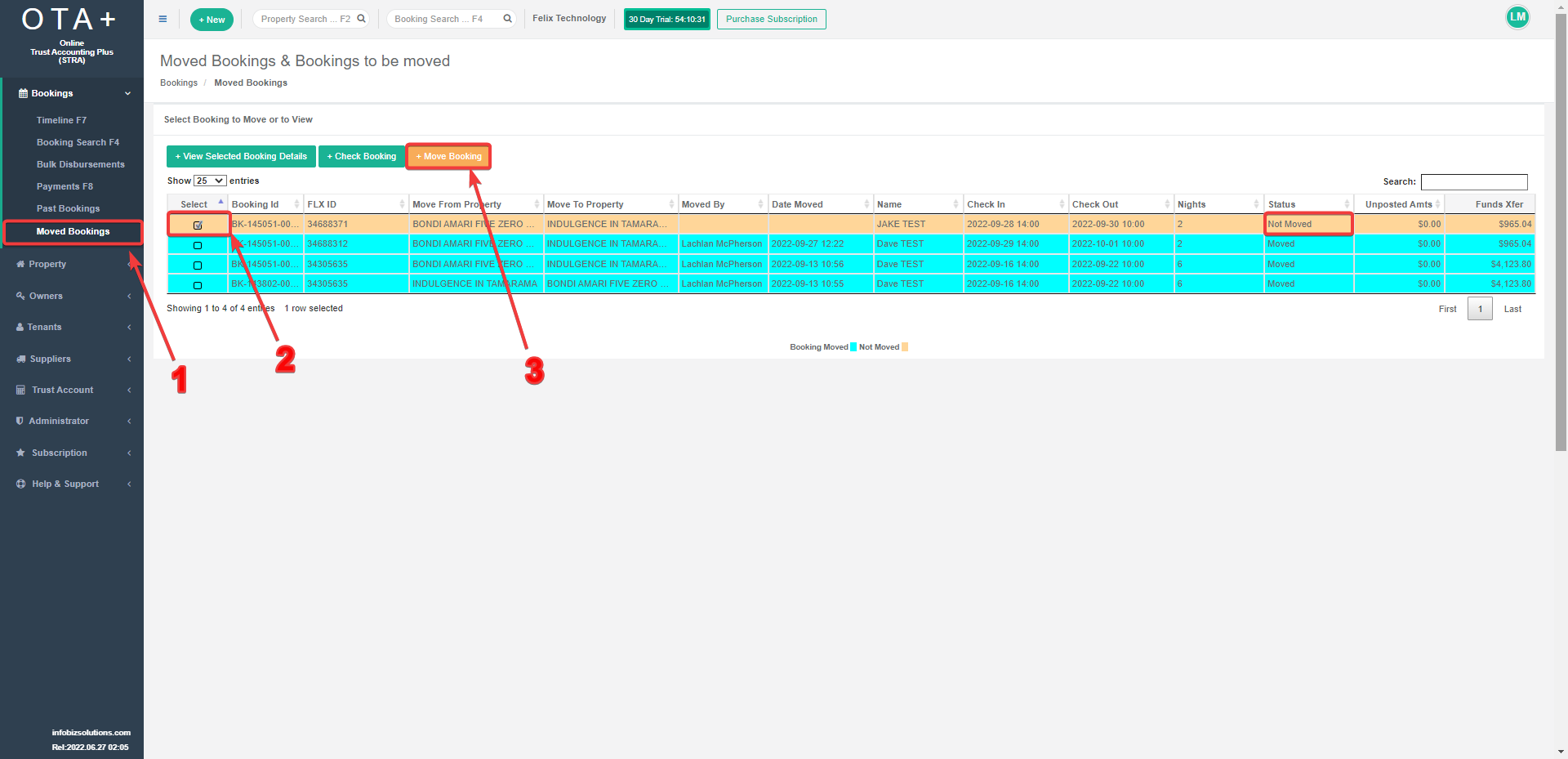Uncheck the JAKE TEST booking checkbox
The height and width of the screenshot is (759, 1568).
point(198,225)
